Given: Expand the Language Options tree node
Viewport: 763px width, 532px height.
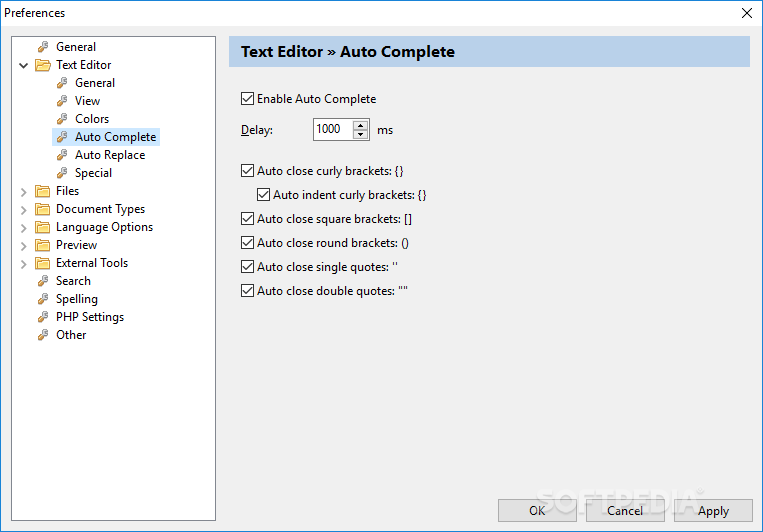Looking at the screenshot, I should pyautogui.click(x=24, y=227).
